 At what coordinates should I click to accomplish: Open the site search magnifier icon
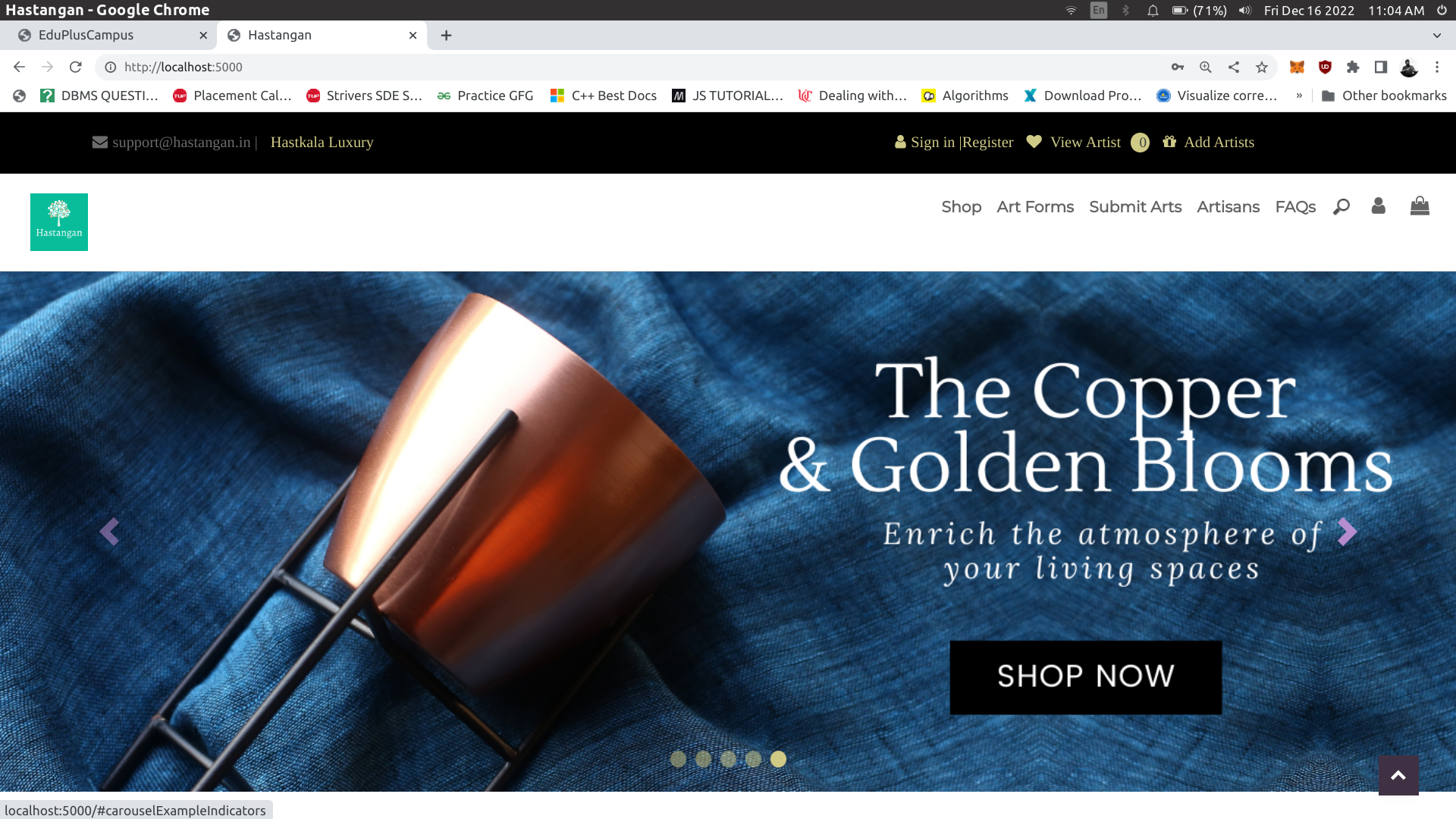(x=1341, y=206)
